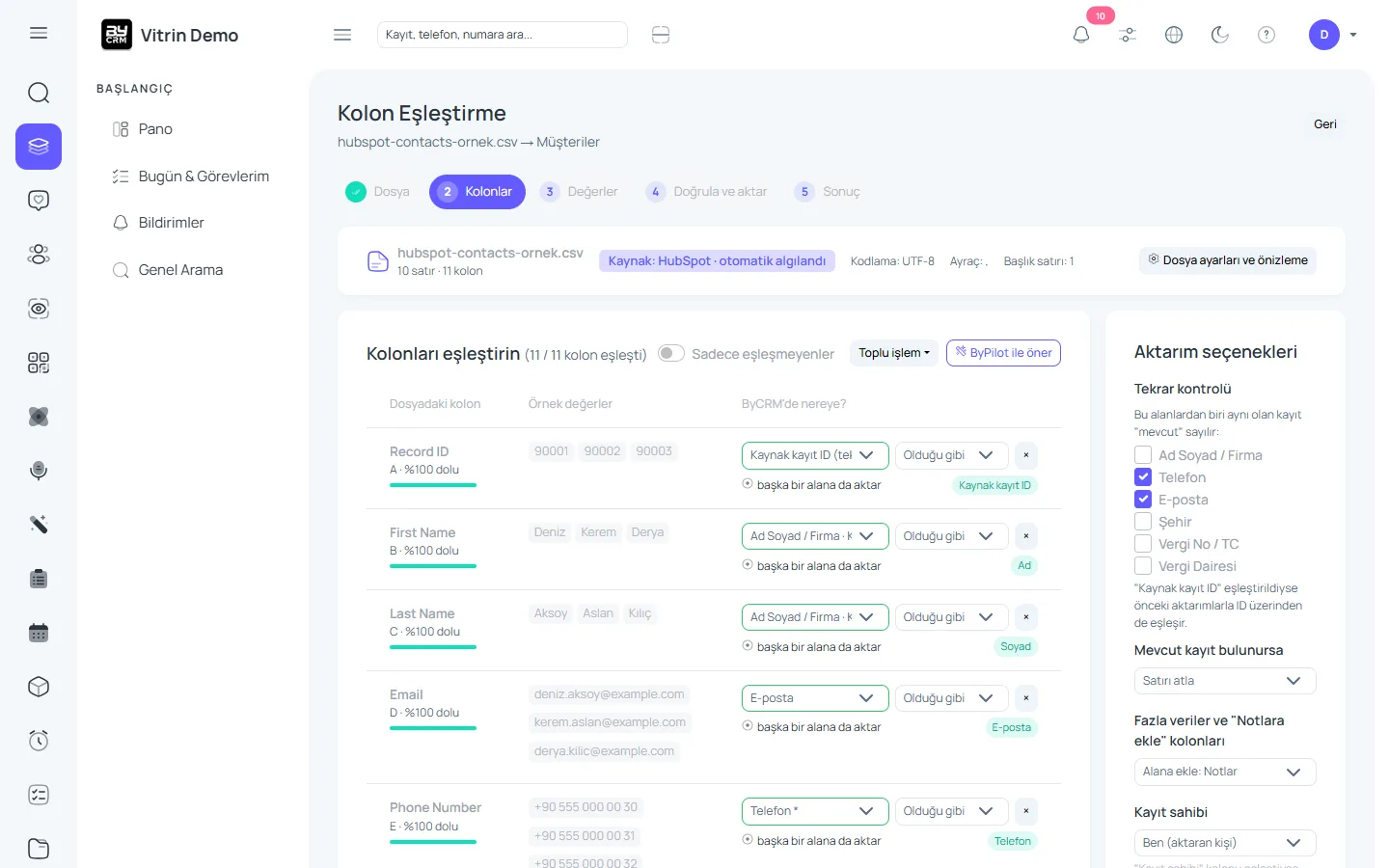
Task: Open notifications bell with 10 badge
Action: (x=1081, y=35)
